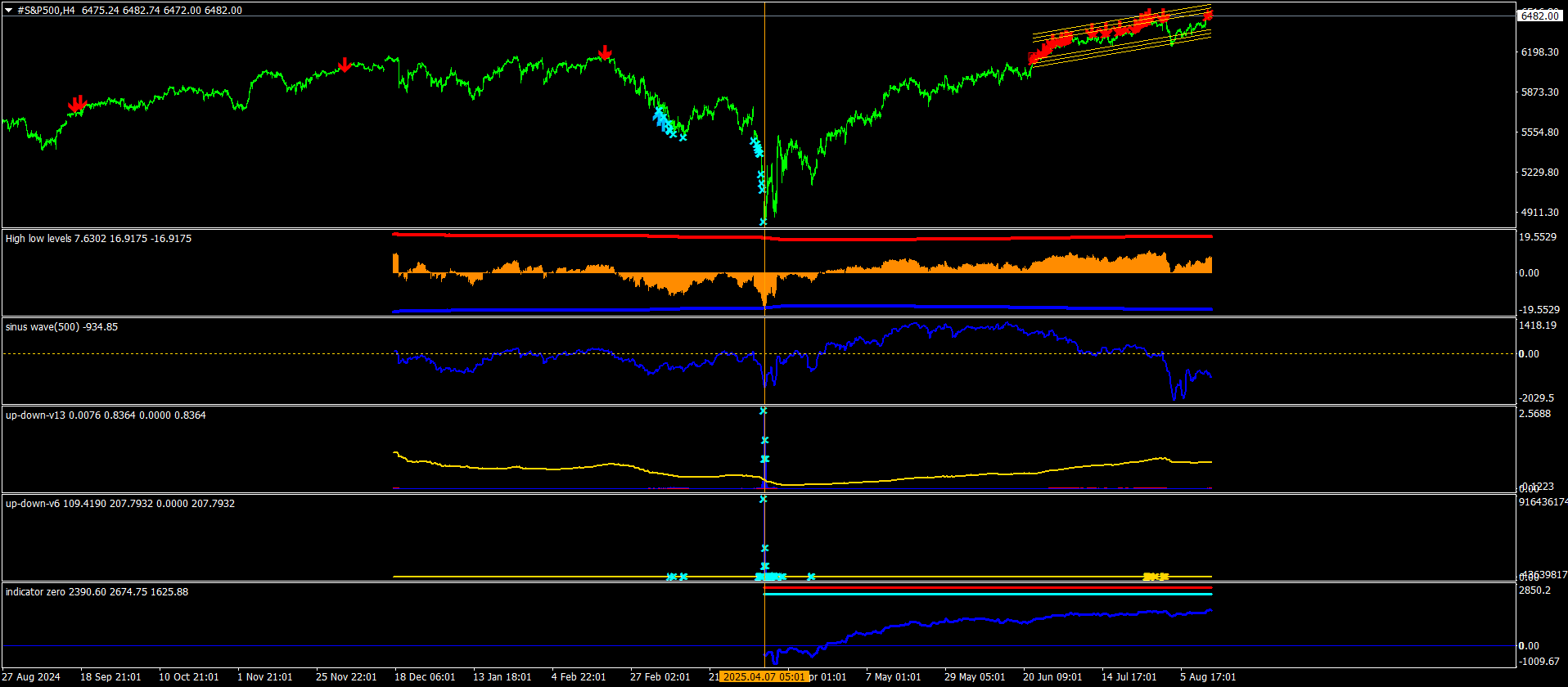Screen dimensions: 1568x687
Task: Select the cyan line in indicator zero panel
Action: pyautogui.click(x=982, y=594)
